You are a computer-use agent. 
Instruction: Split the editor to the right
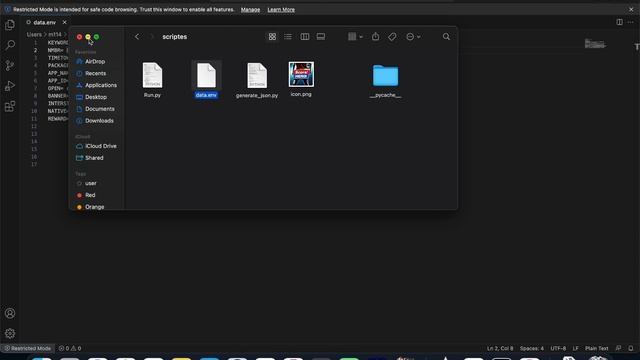620,22
